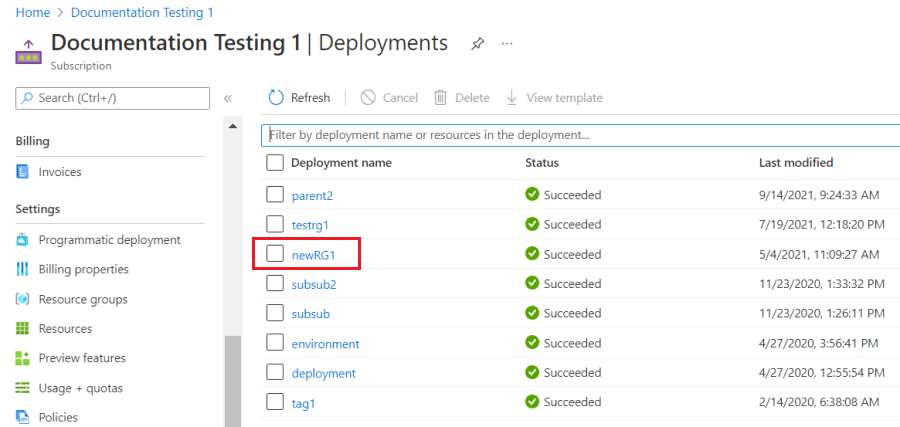Click the Invoices icon in the sidebar

[x=22, y=172]
